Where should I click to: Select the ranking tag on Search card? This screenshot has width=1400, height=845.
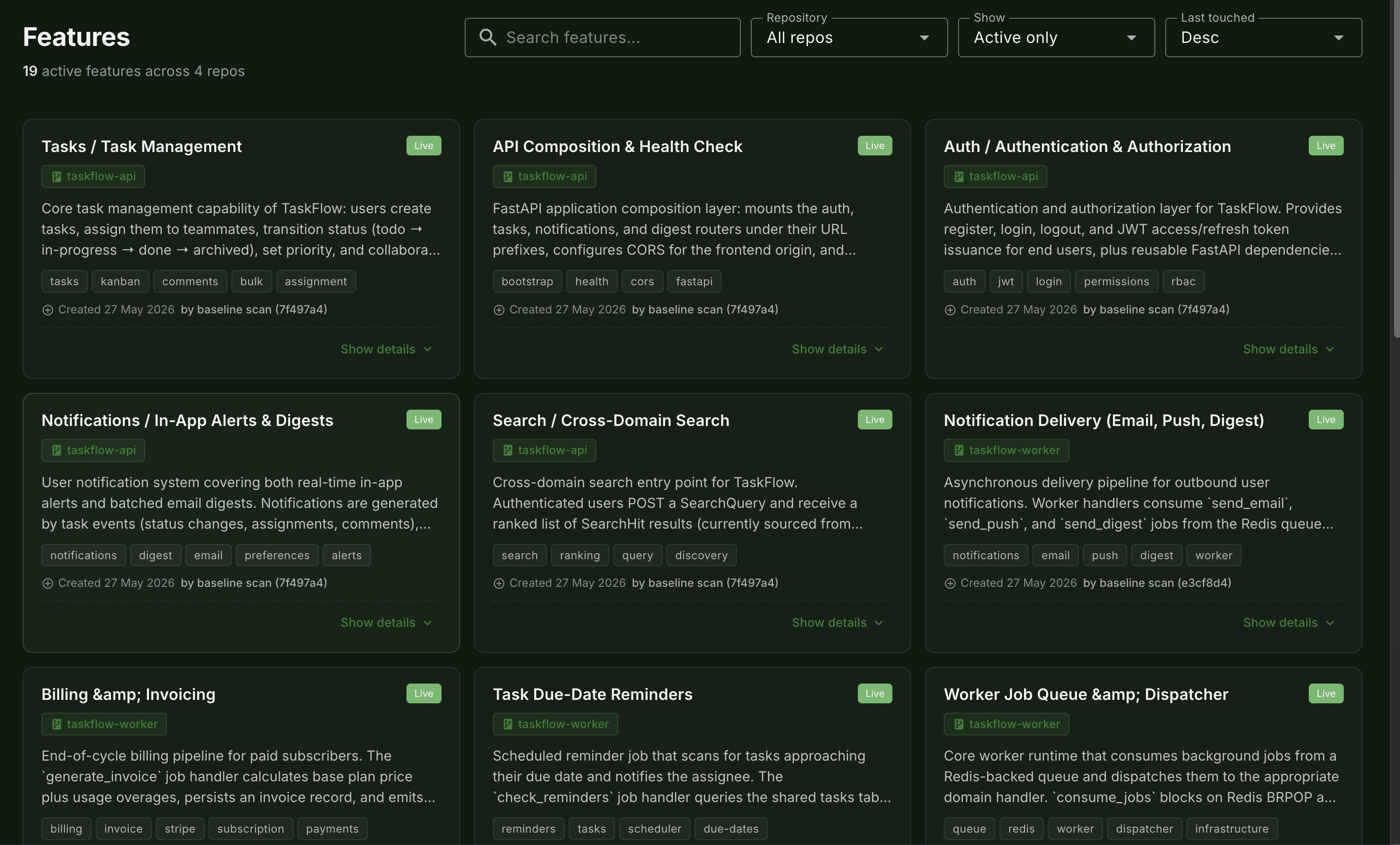coord(580,555)
